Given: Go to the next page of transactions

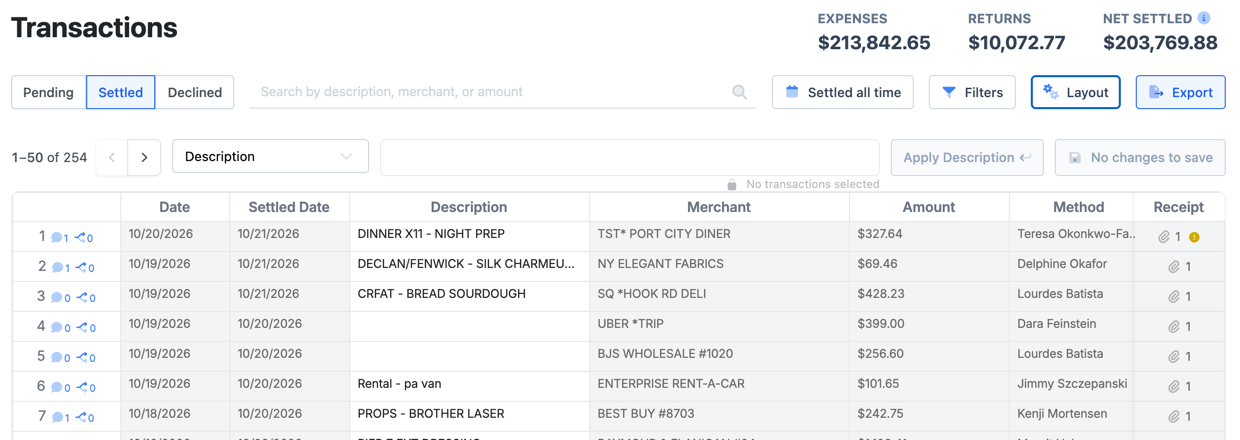Looking at the screenshot, I should tap(144, 157).
